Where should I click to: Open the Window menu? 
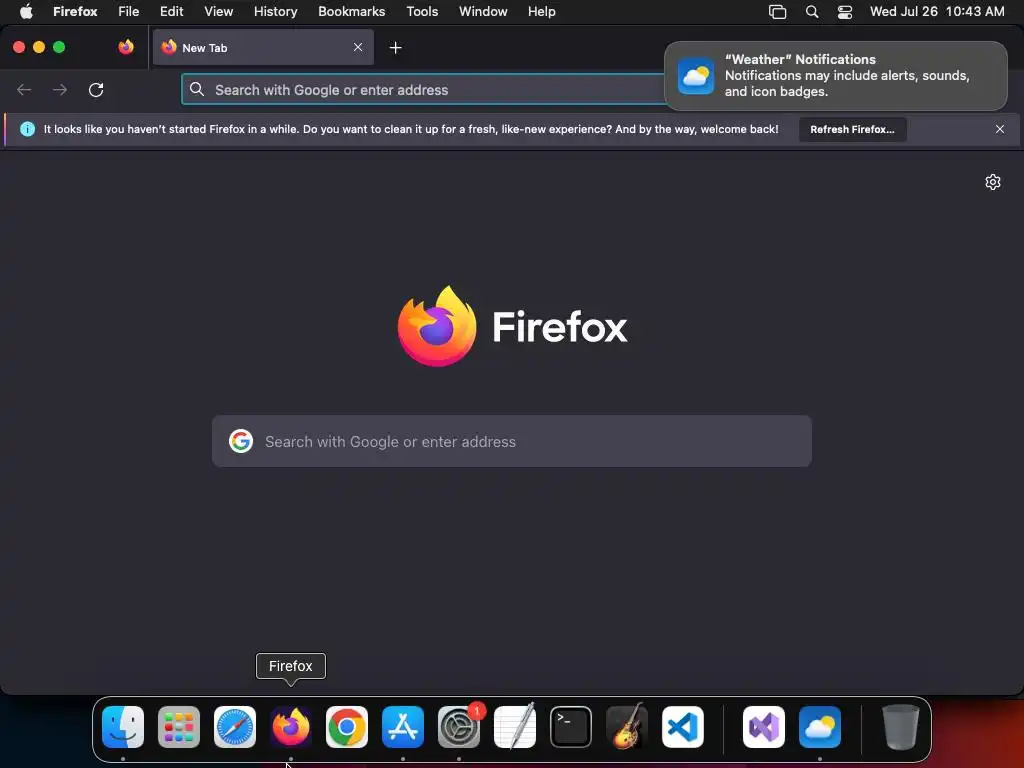483,12
